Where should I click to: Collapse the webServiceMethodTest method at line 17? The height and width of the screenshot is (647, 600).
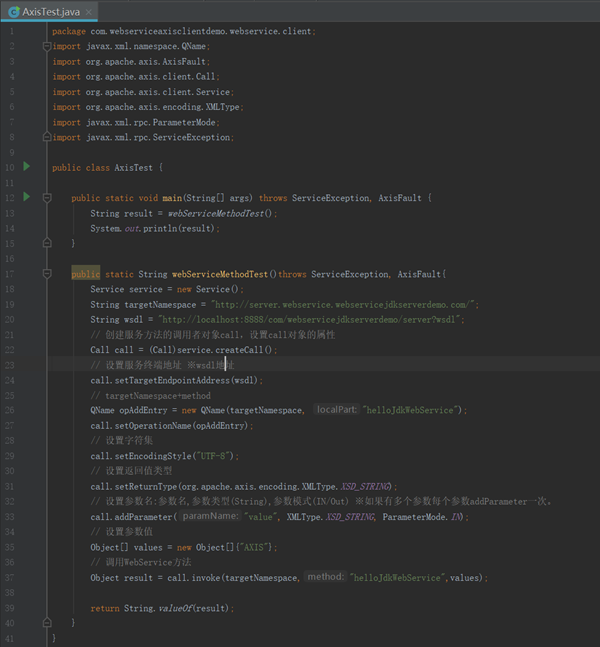pos(47,274)
